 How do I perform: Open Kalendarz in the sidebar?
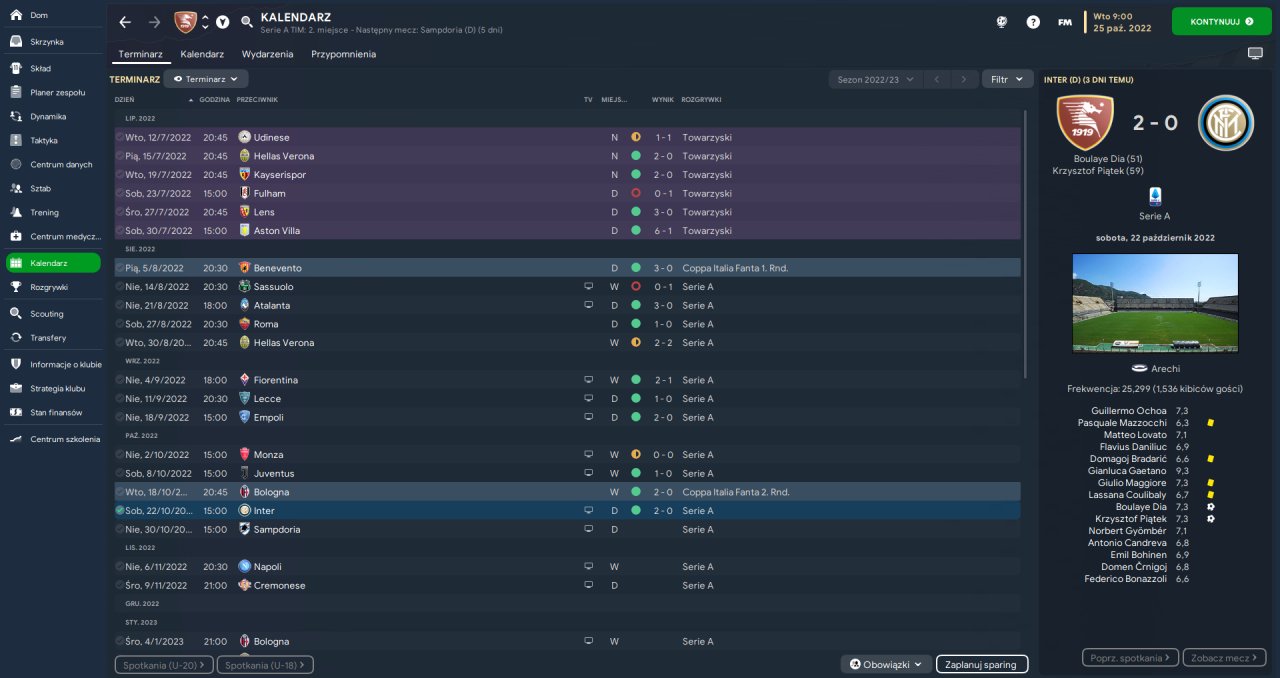53,263
